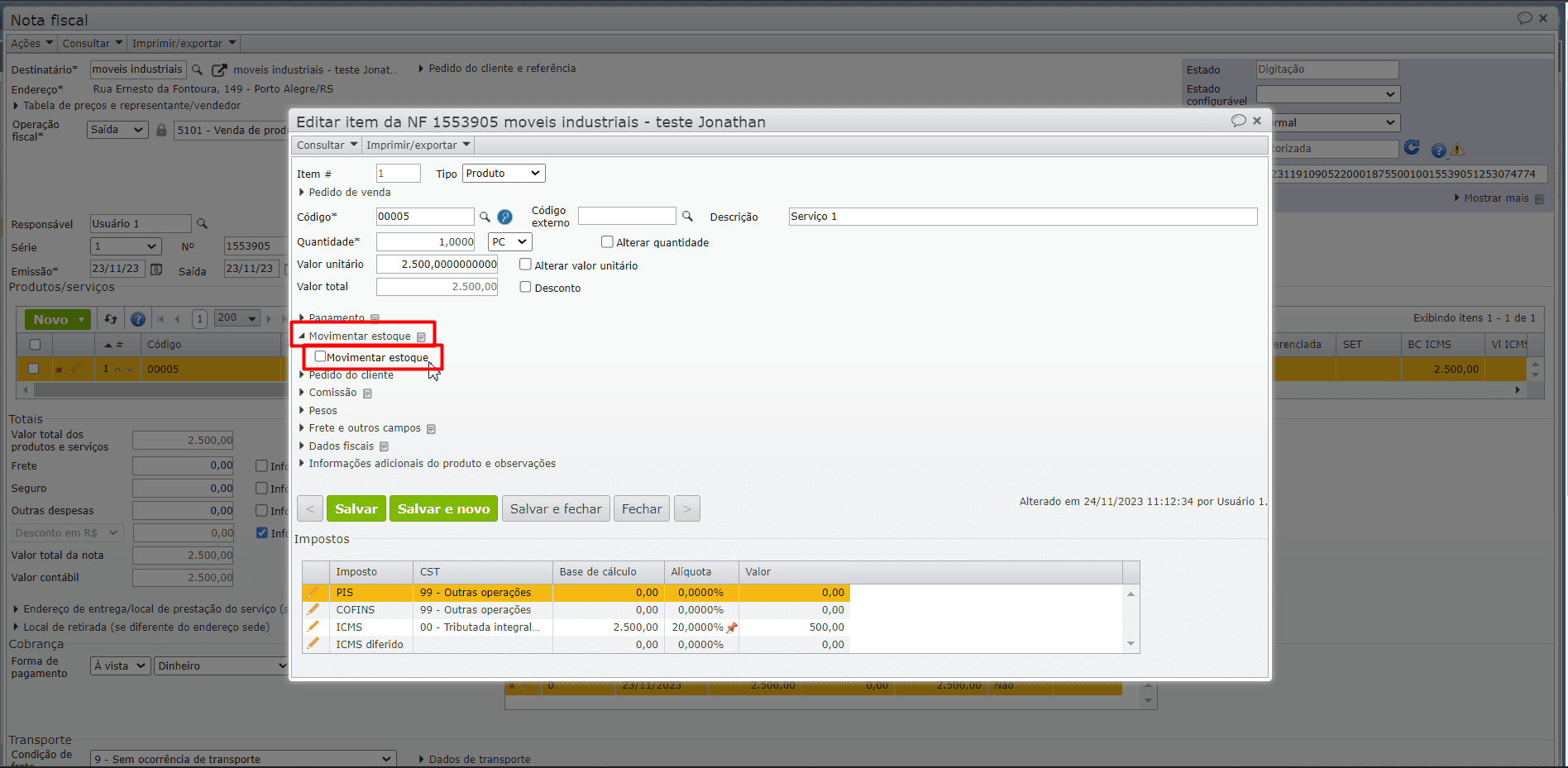Search for a Responsável with its magnifier icon
The image size is (1568, 768).
click(x=202, y=224)
